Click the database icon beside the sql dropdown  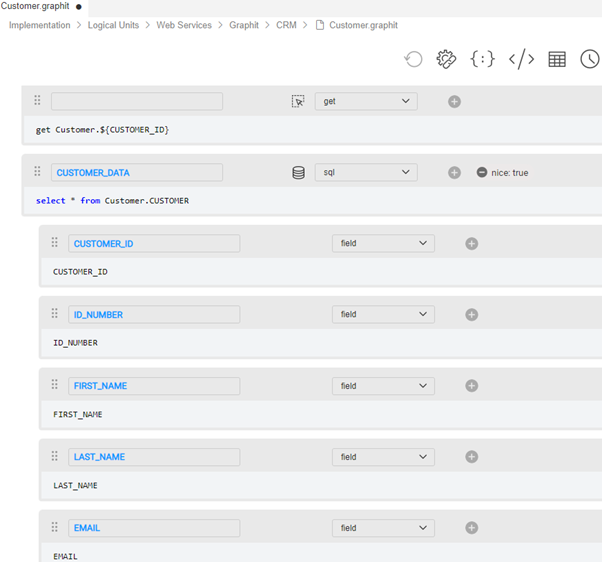tap(298, 173)
